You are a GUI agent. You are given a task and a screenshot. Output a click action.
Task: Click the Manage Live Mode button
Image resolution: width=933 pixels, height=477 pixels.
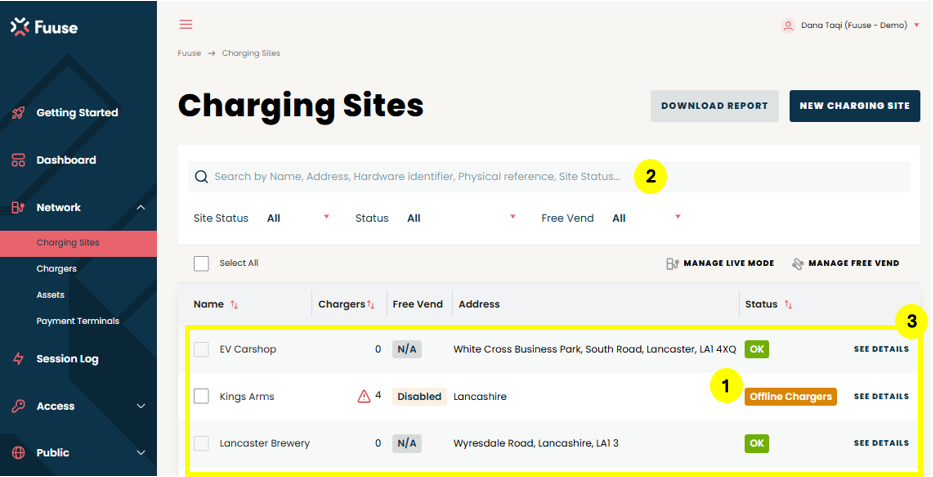(x=720, y=263)
